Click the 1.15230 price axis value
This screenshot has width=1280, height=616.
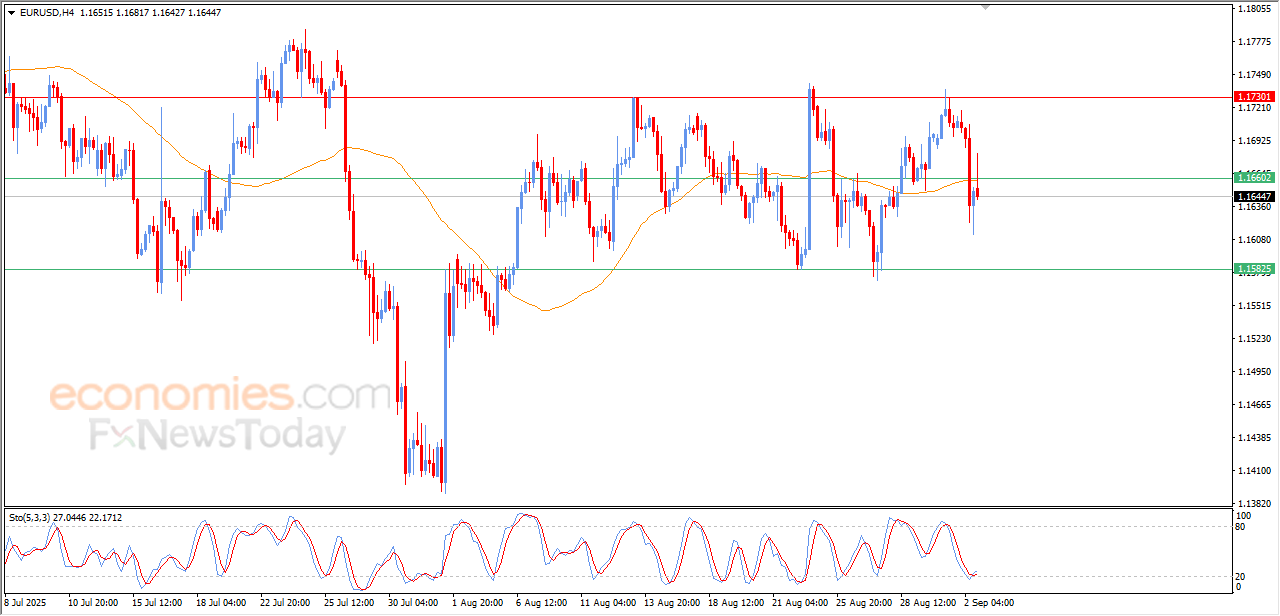tap(1255, 338)
